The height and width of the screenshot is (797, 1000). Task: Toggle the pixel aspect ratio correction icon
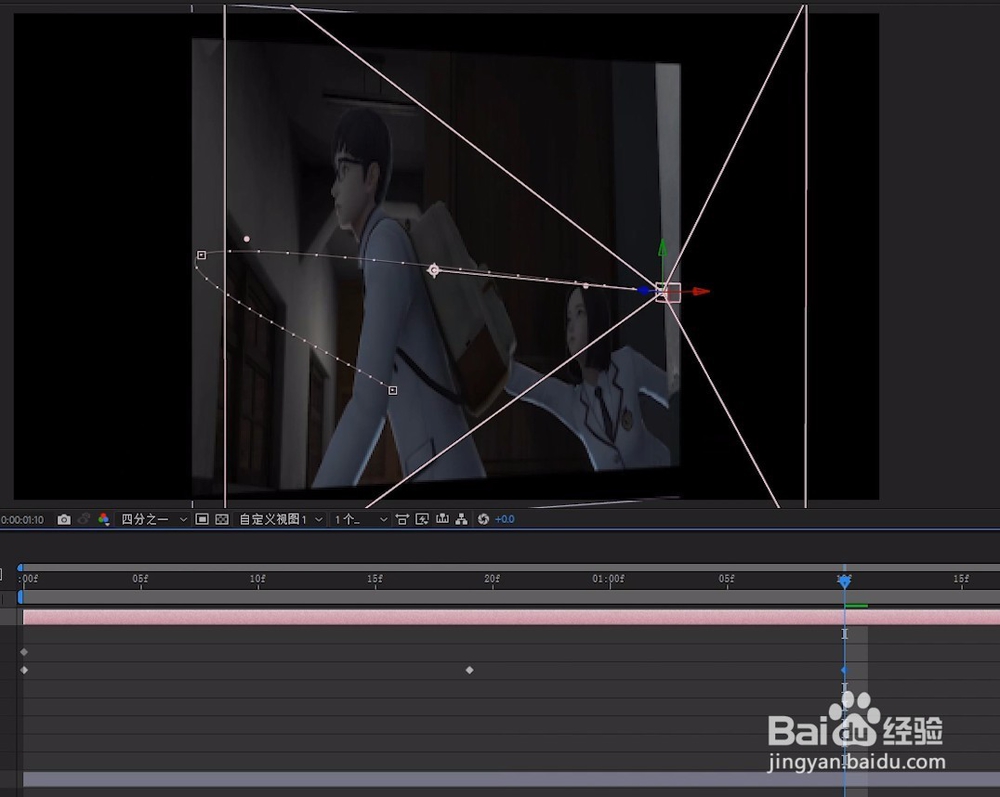pyautogui.click(x=402, y=520)
